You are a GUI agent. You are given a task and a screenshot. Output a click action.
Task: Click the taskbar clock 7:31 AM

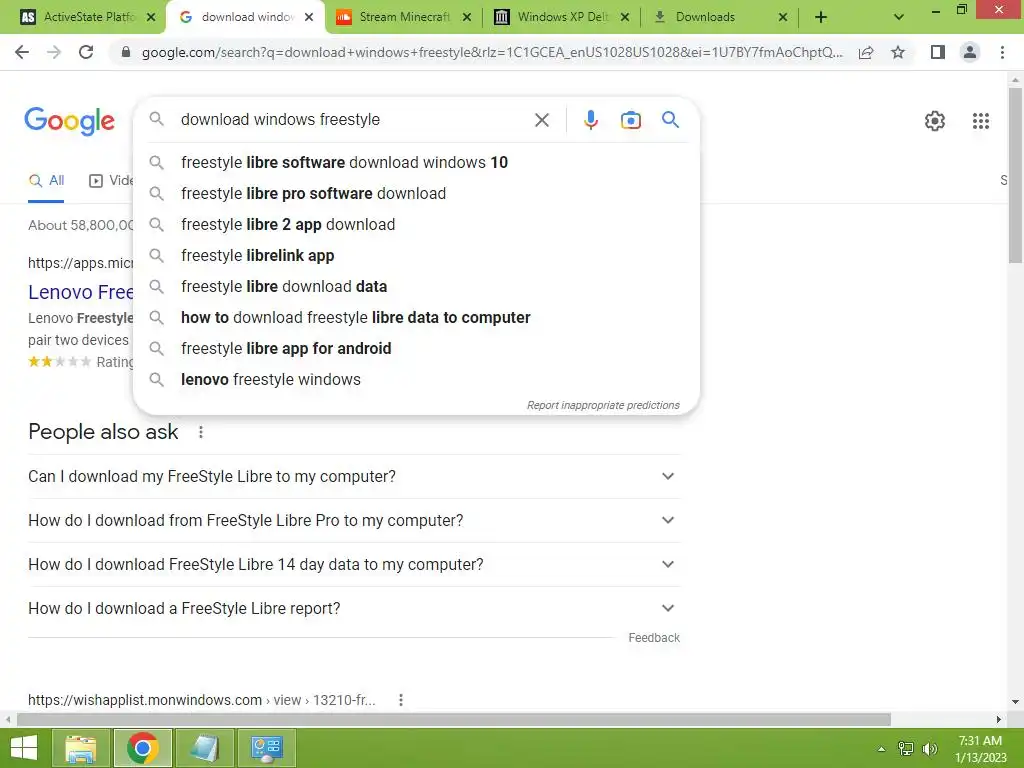[x=980, y=749]
